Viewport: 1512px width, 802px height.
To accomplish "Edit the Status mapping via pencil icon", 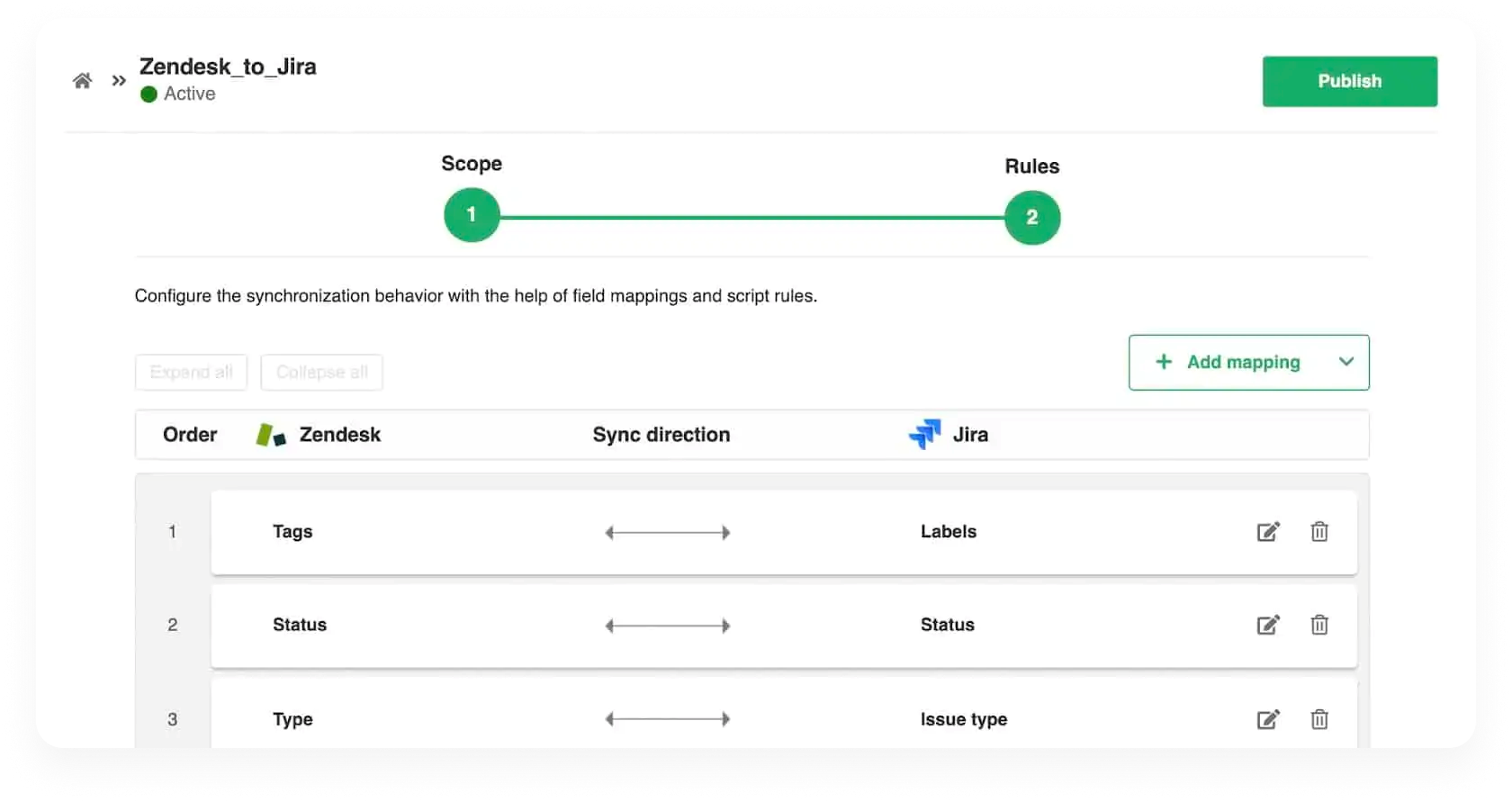I will point(1268,625).
